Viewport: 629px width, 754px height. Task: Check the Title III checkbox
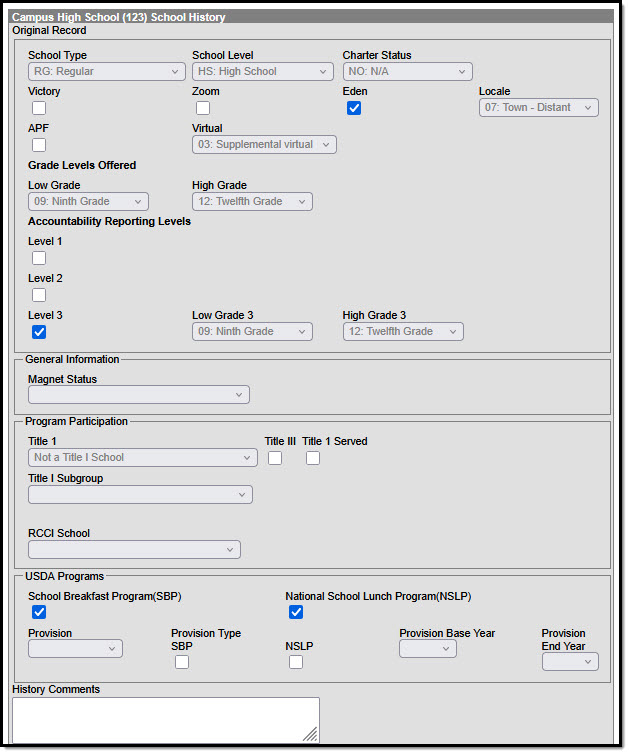click(275, 458)
